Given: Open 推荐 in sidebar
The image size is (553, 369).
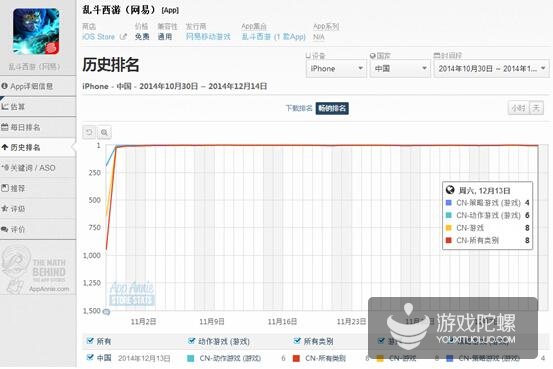Looking at the screenshot, I should pos(38,188).
